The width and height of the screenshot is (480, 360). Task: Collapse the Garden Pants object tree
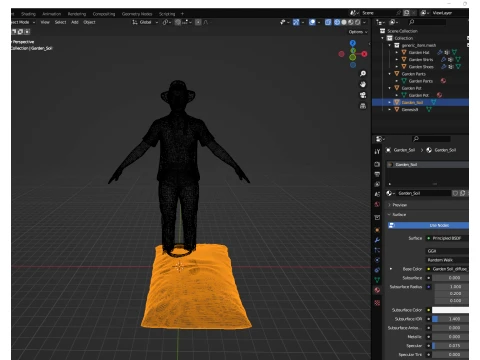pyautogui.click(x=389, y=74)
